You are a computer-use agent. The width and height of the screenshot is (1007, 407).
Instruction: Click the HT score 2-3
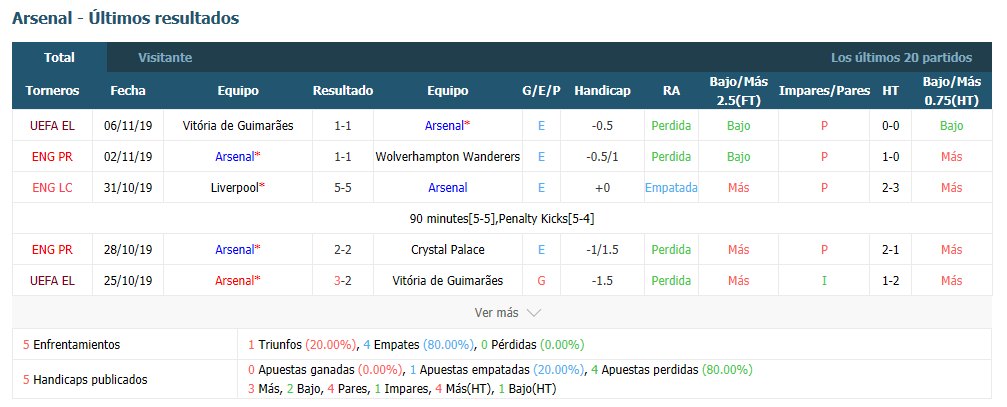point(890,188)
